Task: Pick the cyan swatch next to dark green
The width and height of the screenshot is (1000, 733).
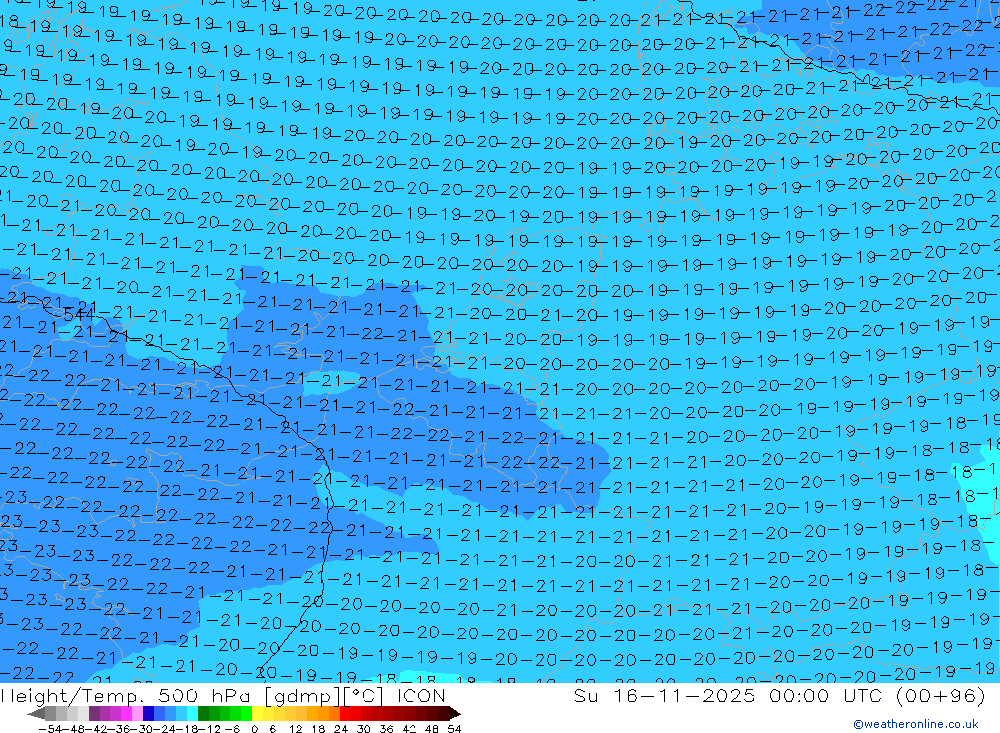Action: point(192,713)
